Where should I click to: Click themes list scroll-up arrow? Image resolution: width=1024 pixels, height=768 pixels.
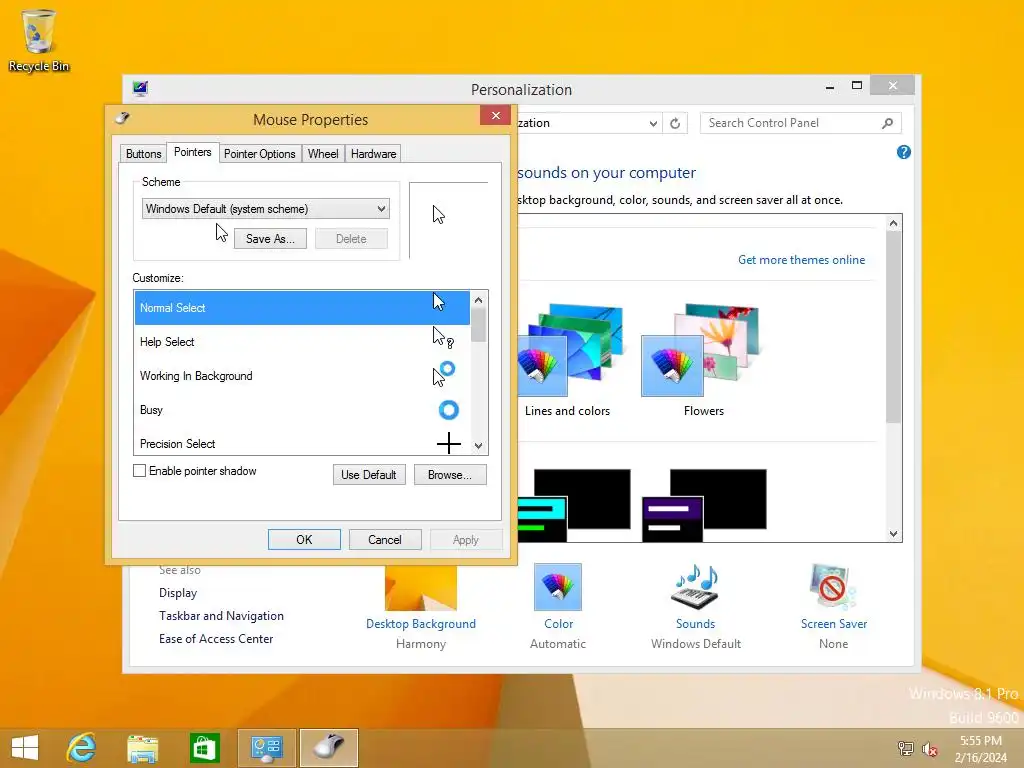click(x=893, y=223)
